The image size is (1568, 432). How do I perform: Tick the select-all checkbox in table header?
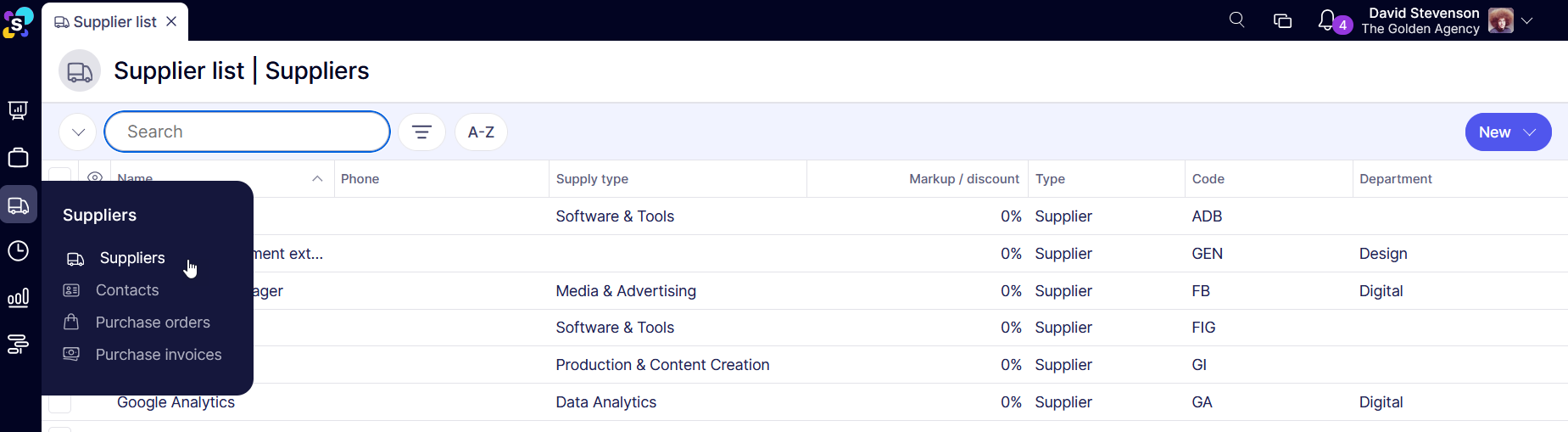[x=59, y=178]
